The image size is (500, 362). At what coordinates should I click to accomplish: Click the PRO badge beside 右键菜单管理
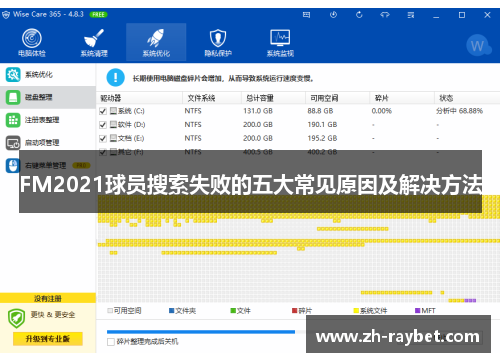pyautogui.click(x=81, y=165)
